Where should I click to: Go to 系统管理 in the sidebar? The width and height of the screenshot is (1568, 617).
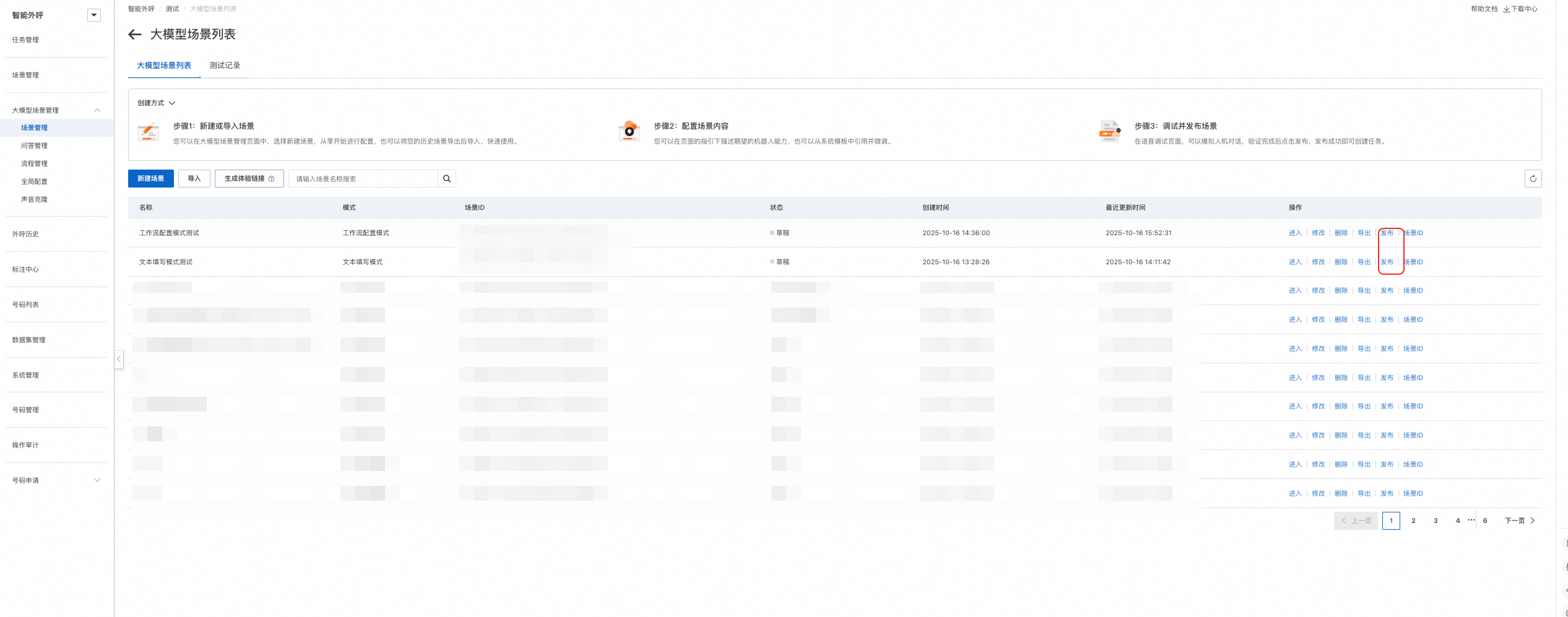tap(25, 375)
